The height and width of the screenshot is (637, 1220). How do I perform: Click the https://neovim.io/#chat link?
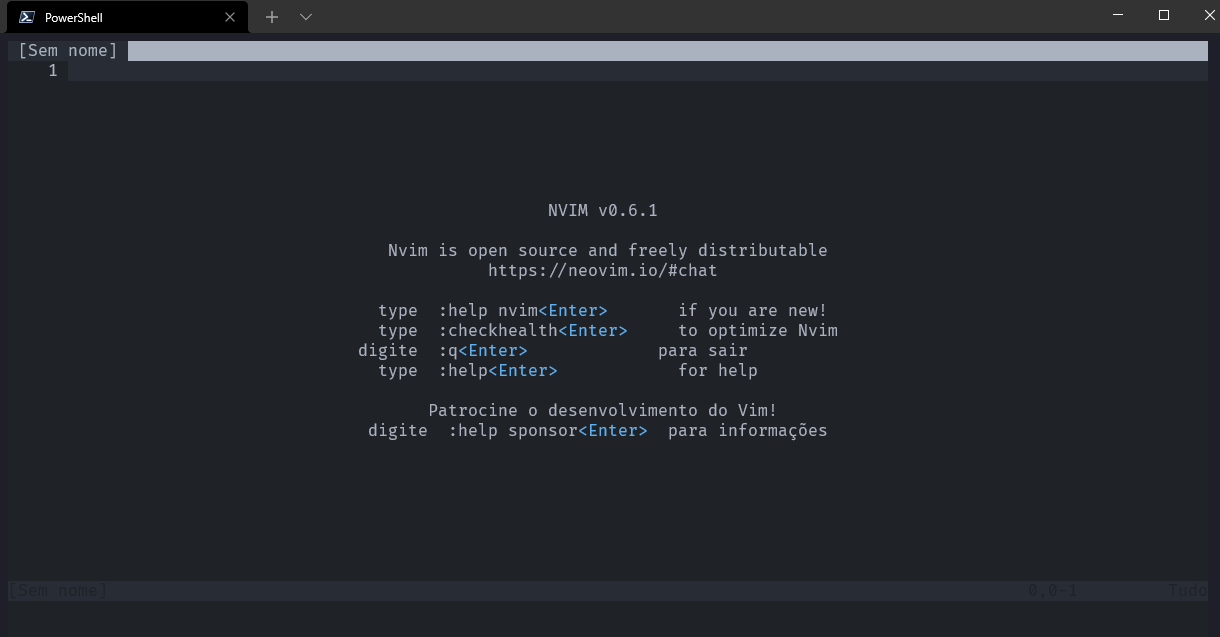602,270
